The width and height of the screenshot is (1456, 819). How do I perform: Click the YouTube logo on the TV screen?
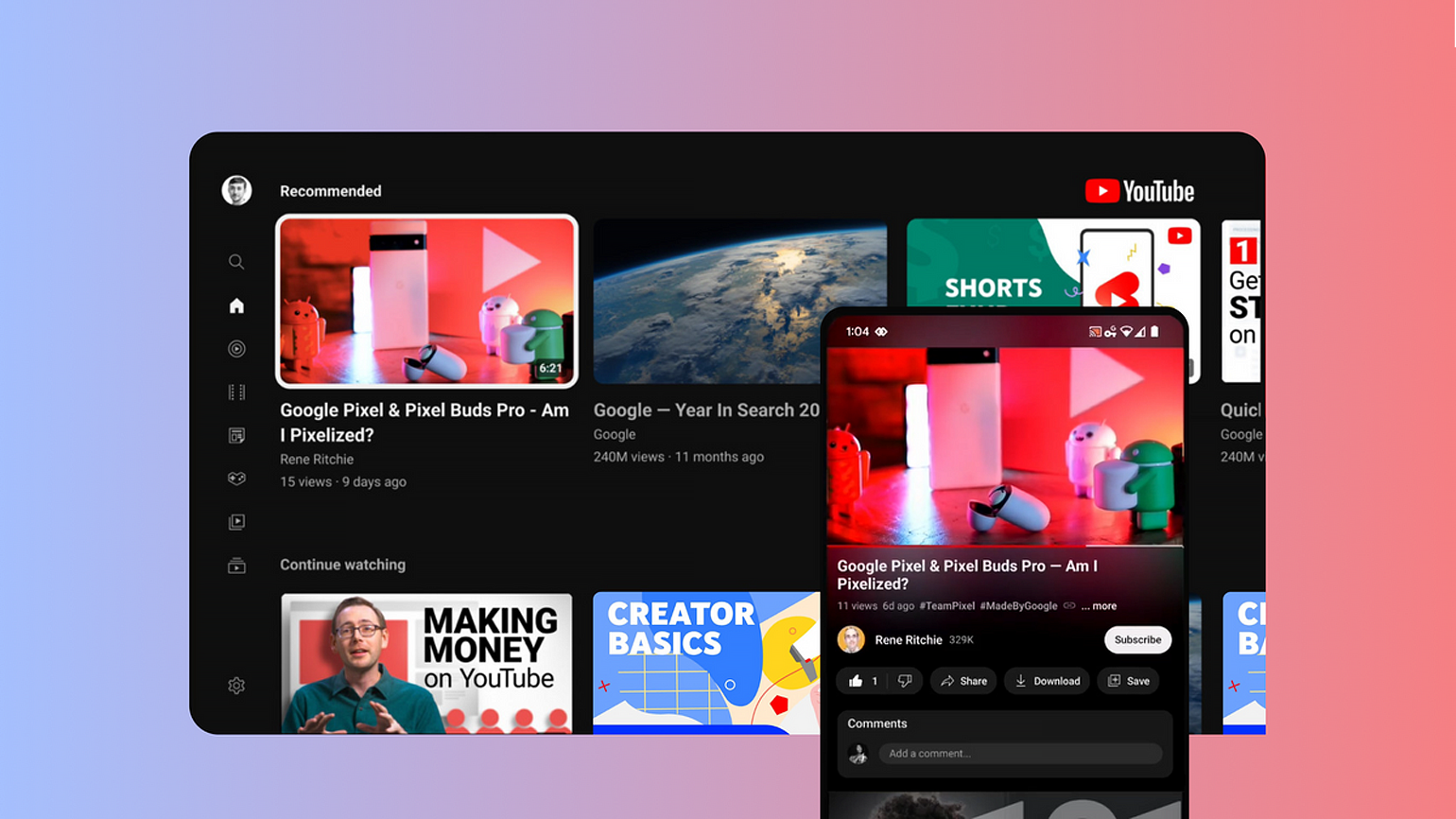coord(1139,191)
